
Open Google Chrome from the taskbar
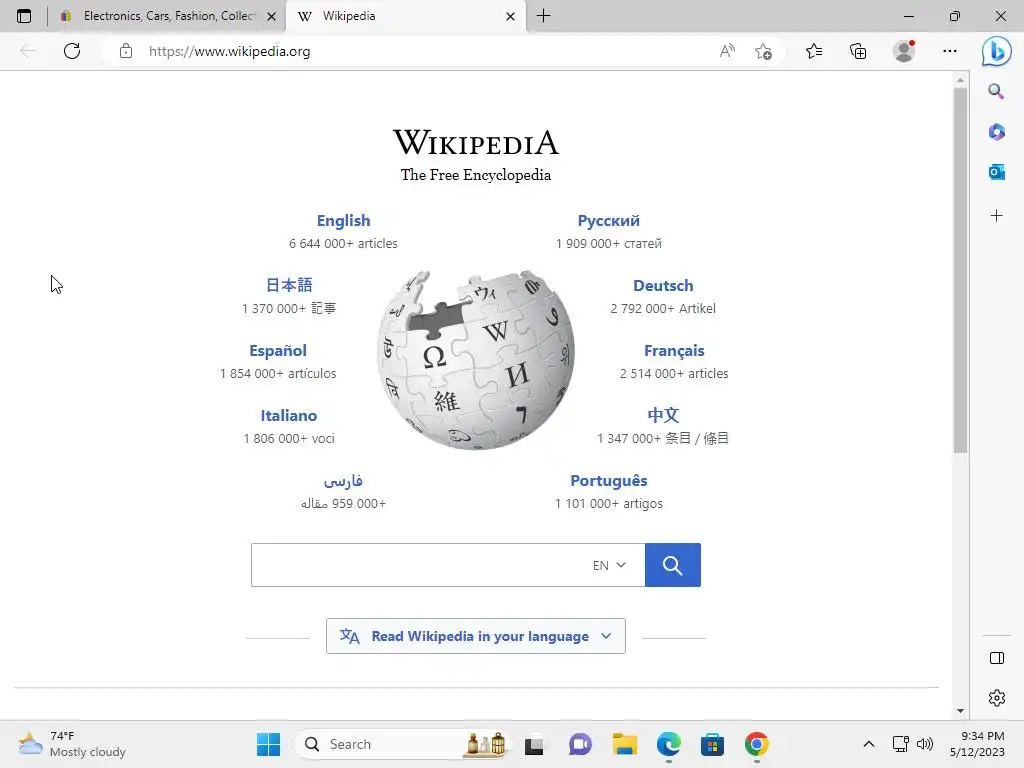pyautogui.click(x=756, y=744)
